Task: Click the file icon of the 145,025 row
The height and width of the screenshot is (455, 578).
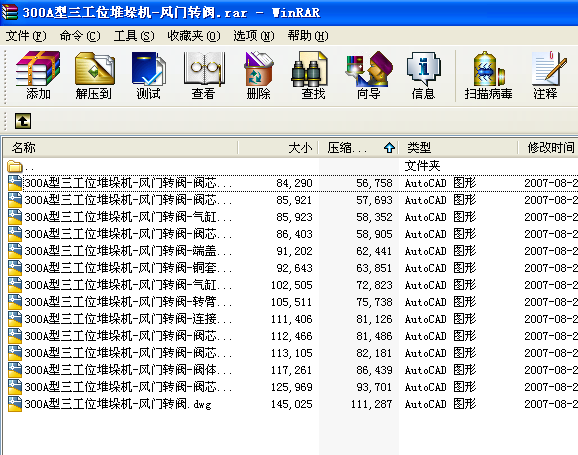Action: pyautogui.click(x=15, y=404)
